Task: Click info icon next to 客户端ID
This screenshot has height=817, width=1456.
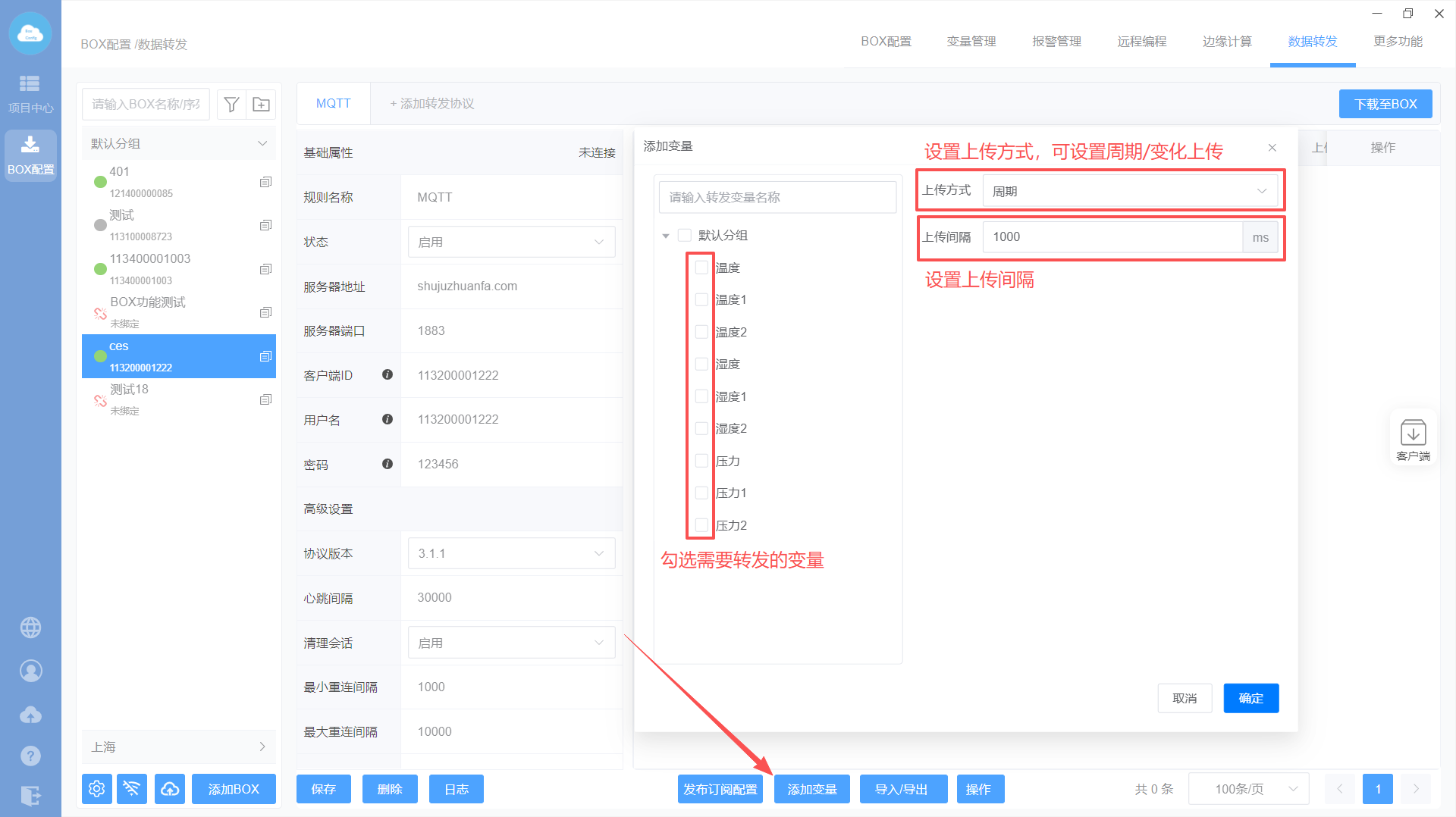Action: pos(388,374)
